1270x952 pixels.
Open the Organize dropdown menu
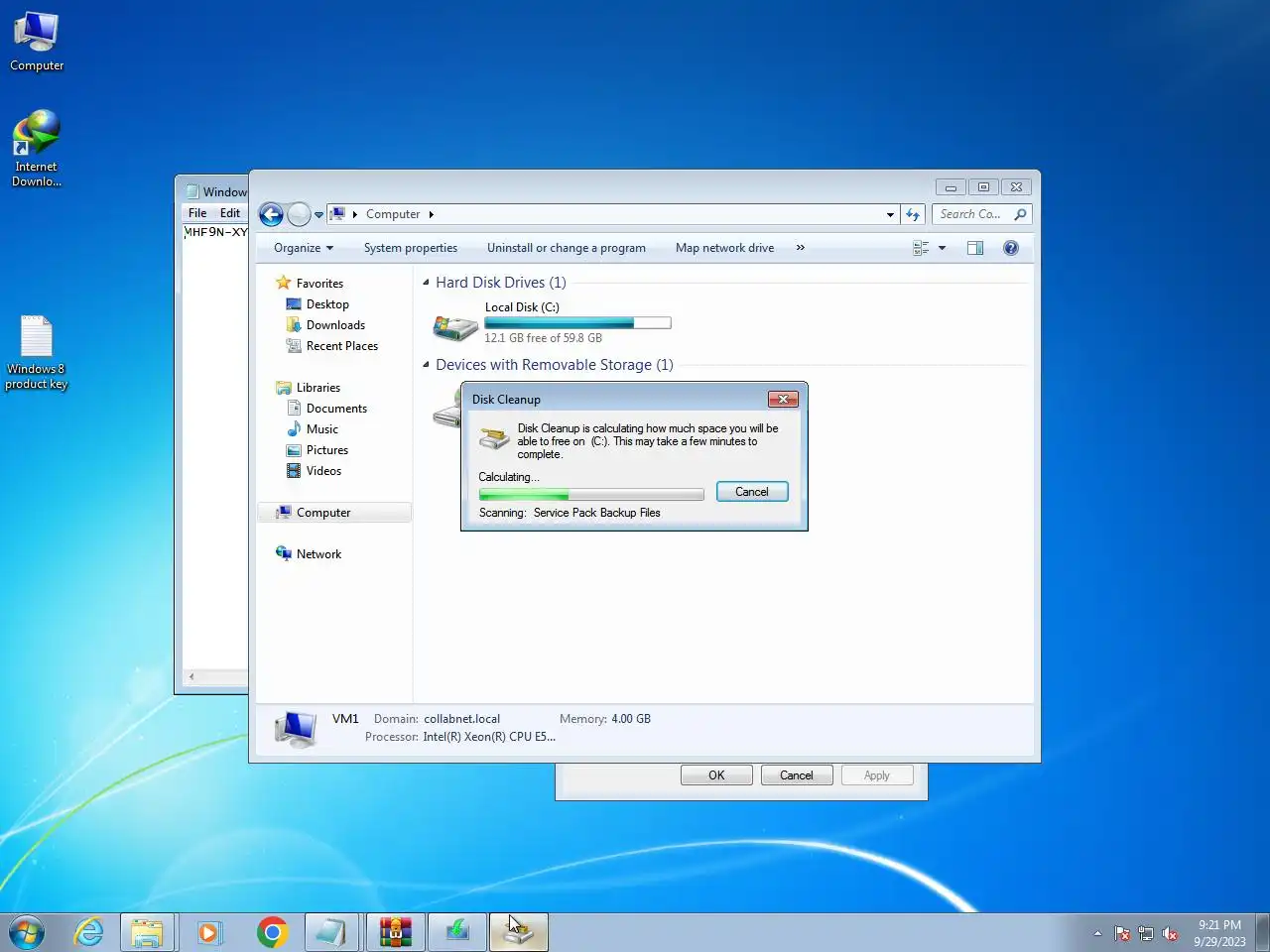click(x=304, y=248)
